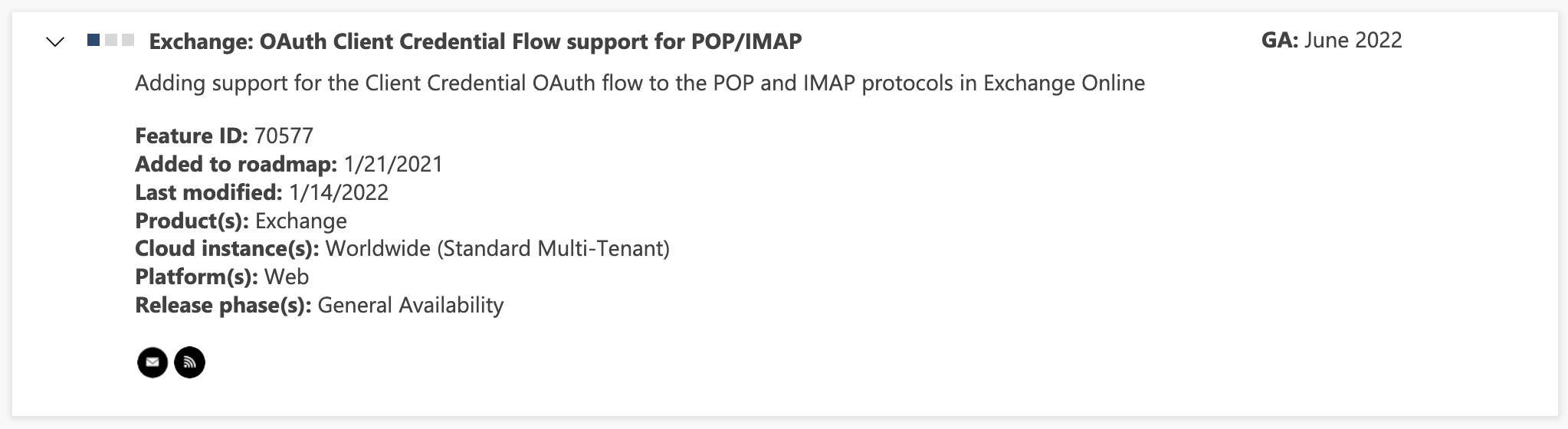Click the RSS feed icon
The width and height of the screenshot is (1568, 429).
click(190, 362)
